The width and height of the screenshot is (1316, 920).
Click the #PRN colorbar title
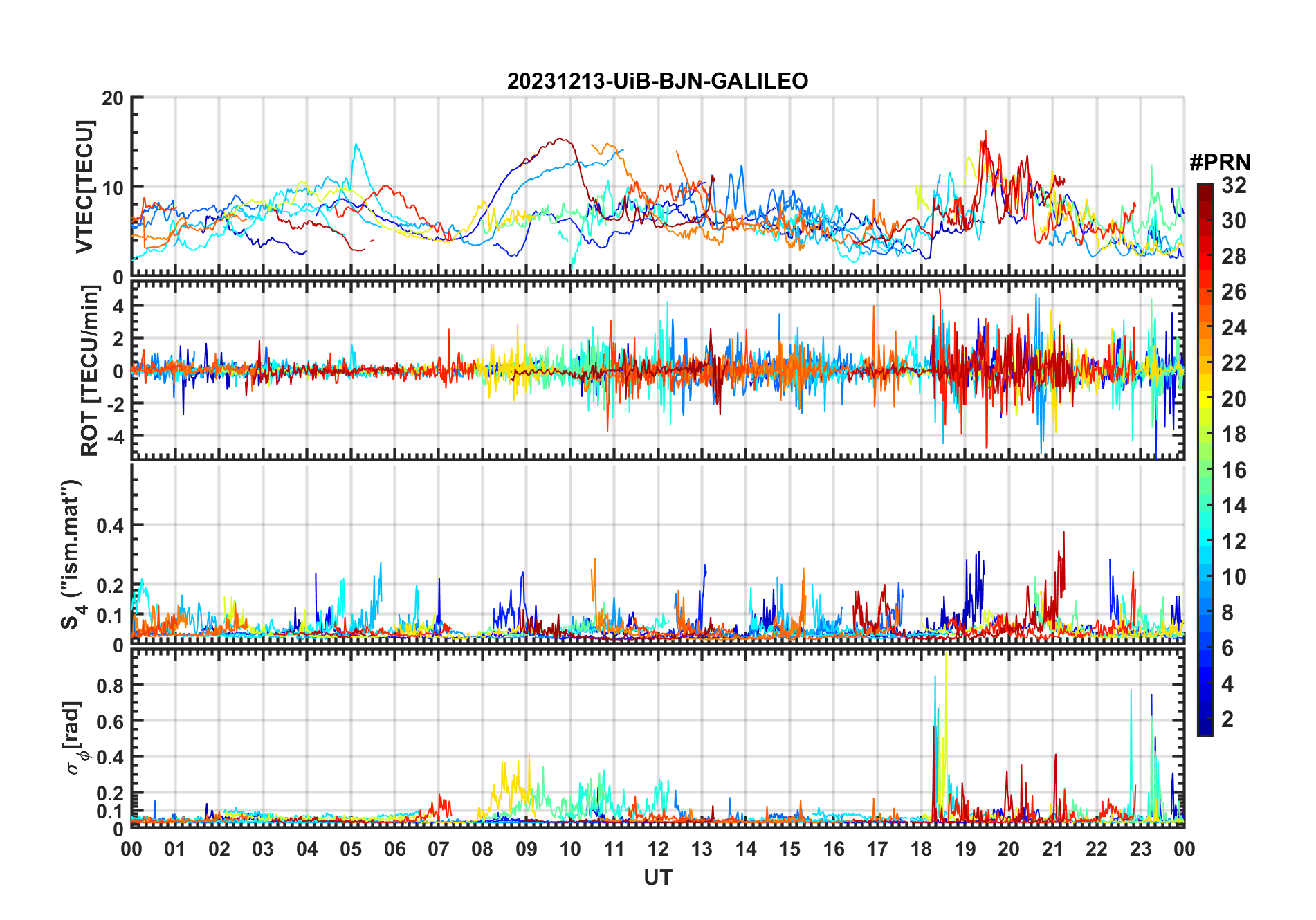(1220, 163)
